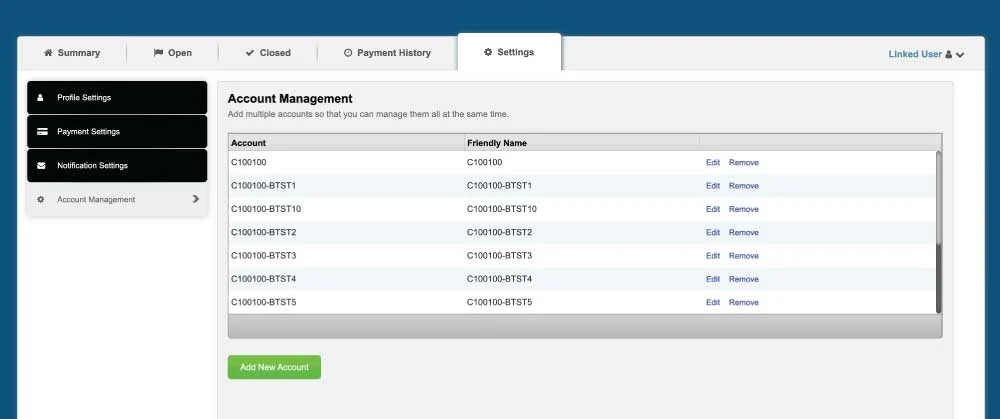Image resolution: width=1000 pixels, height=419 pixels.
Task: Select Account Management in sidebar
Action: coord(117,200)
